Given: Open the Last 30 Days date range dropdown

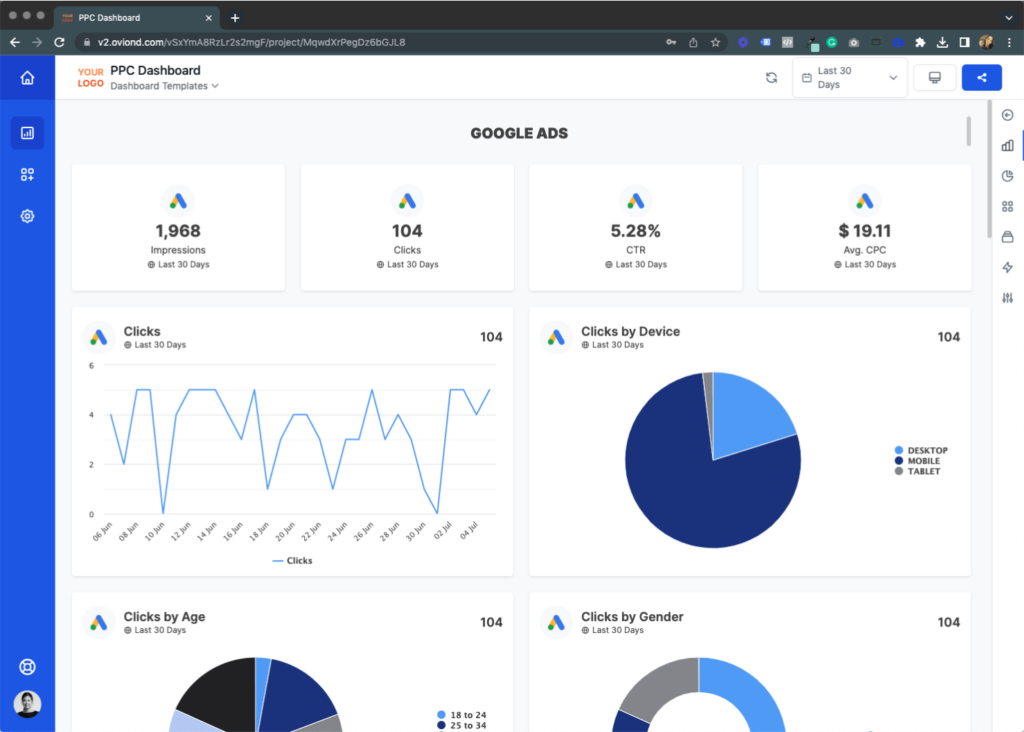Looking at the screenshot, I should pos(850,78).
